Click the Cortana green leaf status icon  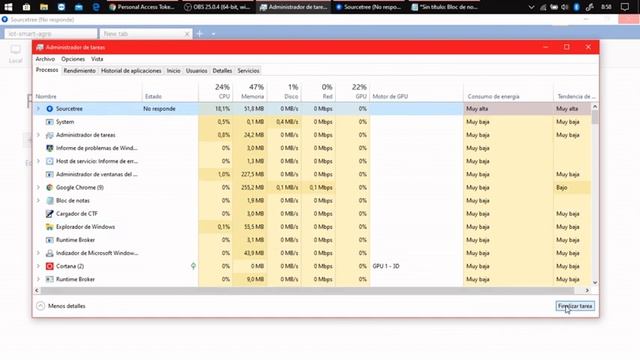pos(193,266)
